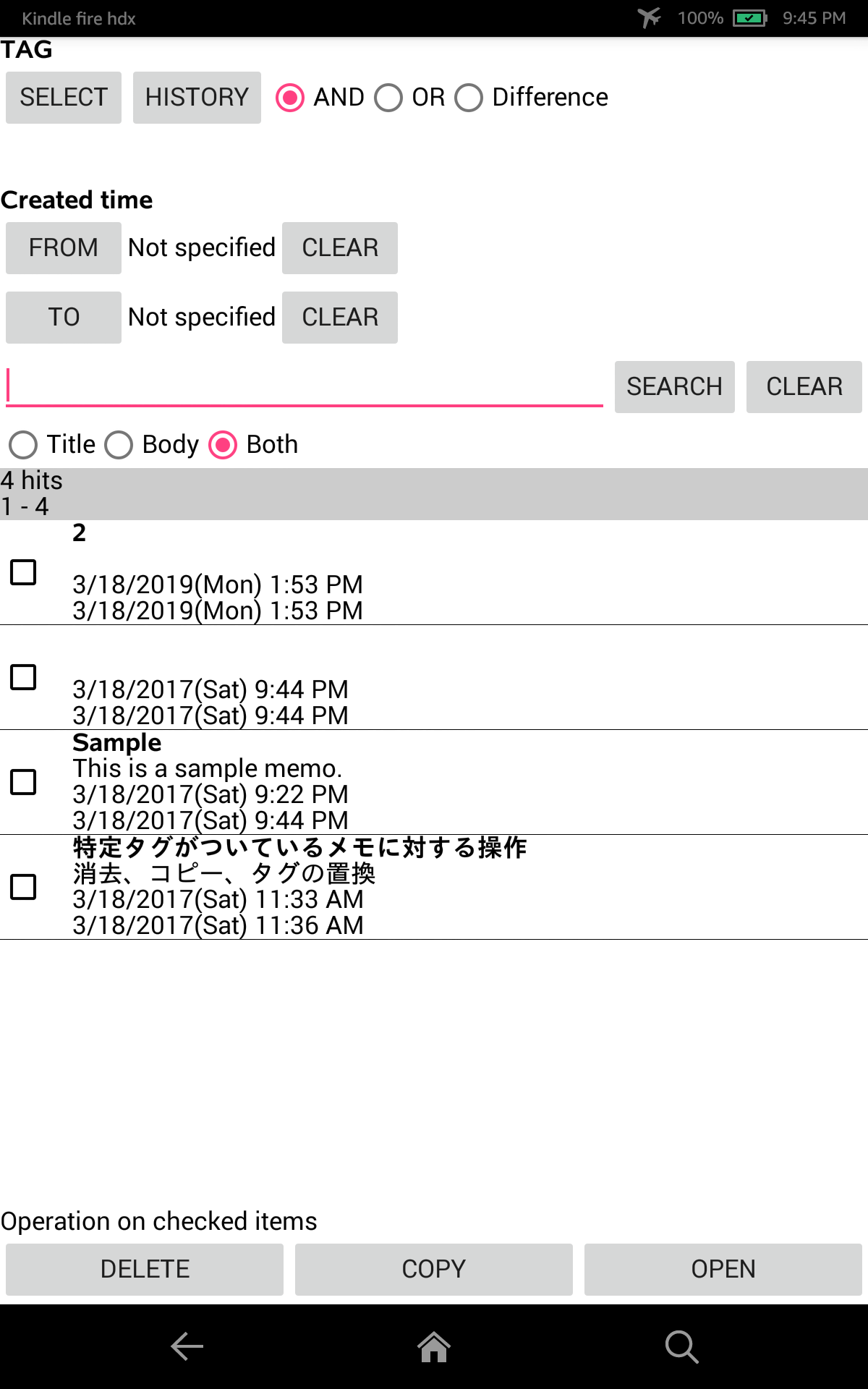
Task: Tap the battery indicator in the status bar
Action: (749, 18)
